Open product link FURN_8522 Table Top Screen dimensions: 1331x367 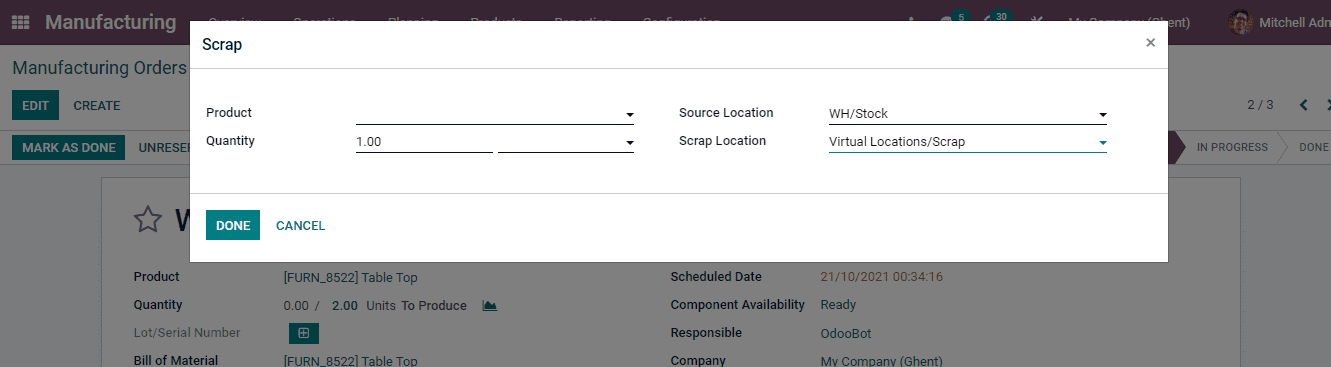[351, 277]
